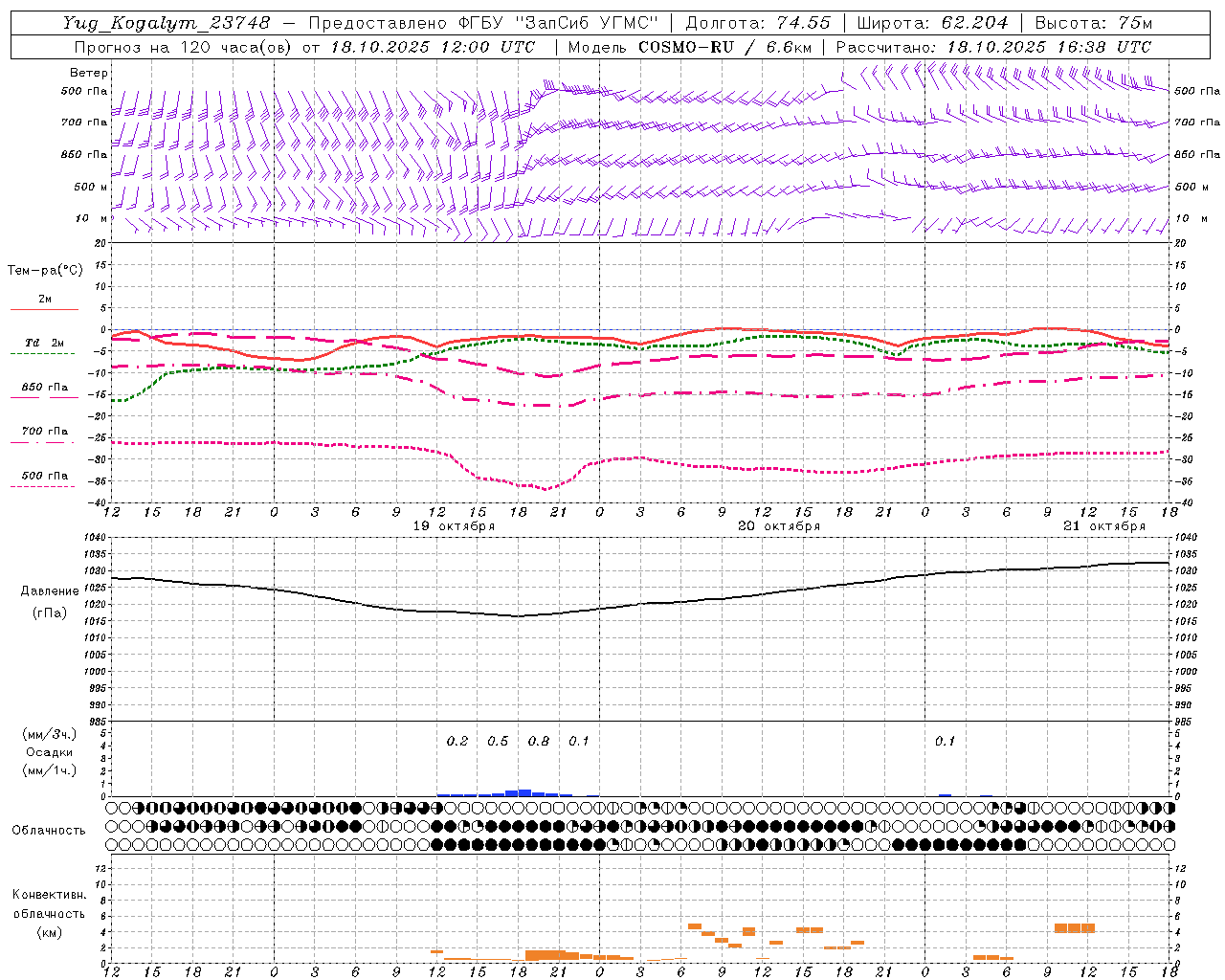Click the Конвективн. облачность label
The width and height of the screenshot is (1225, 980).
coord(49,903)
